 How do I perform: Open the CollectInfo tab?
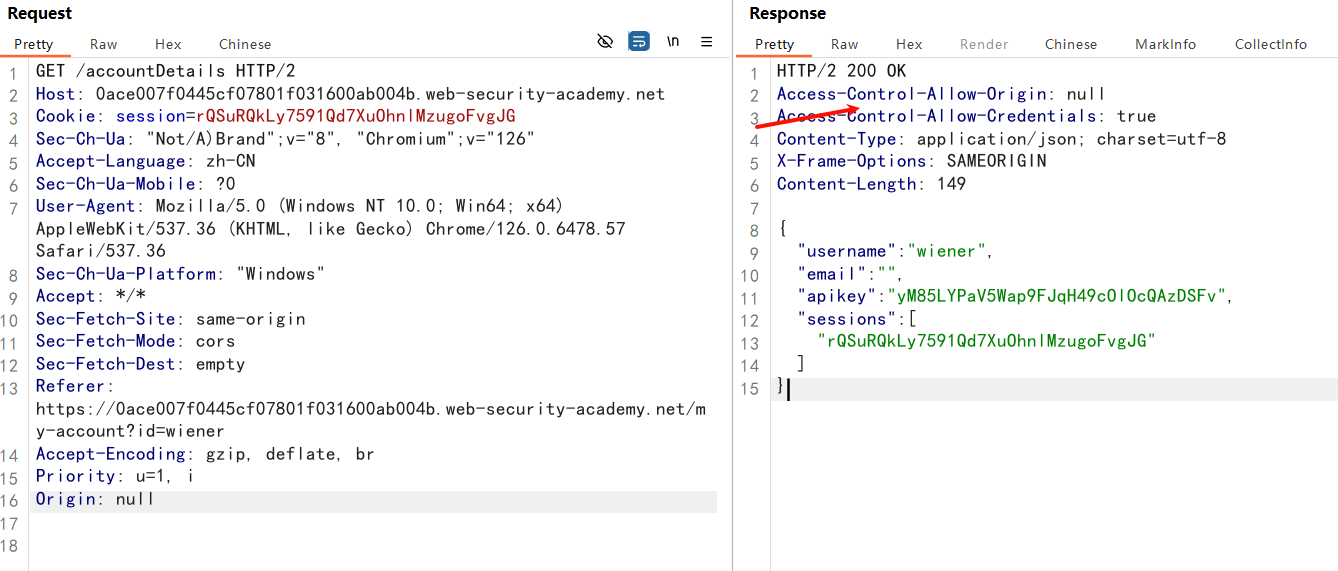(1270, 44)
